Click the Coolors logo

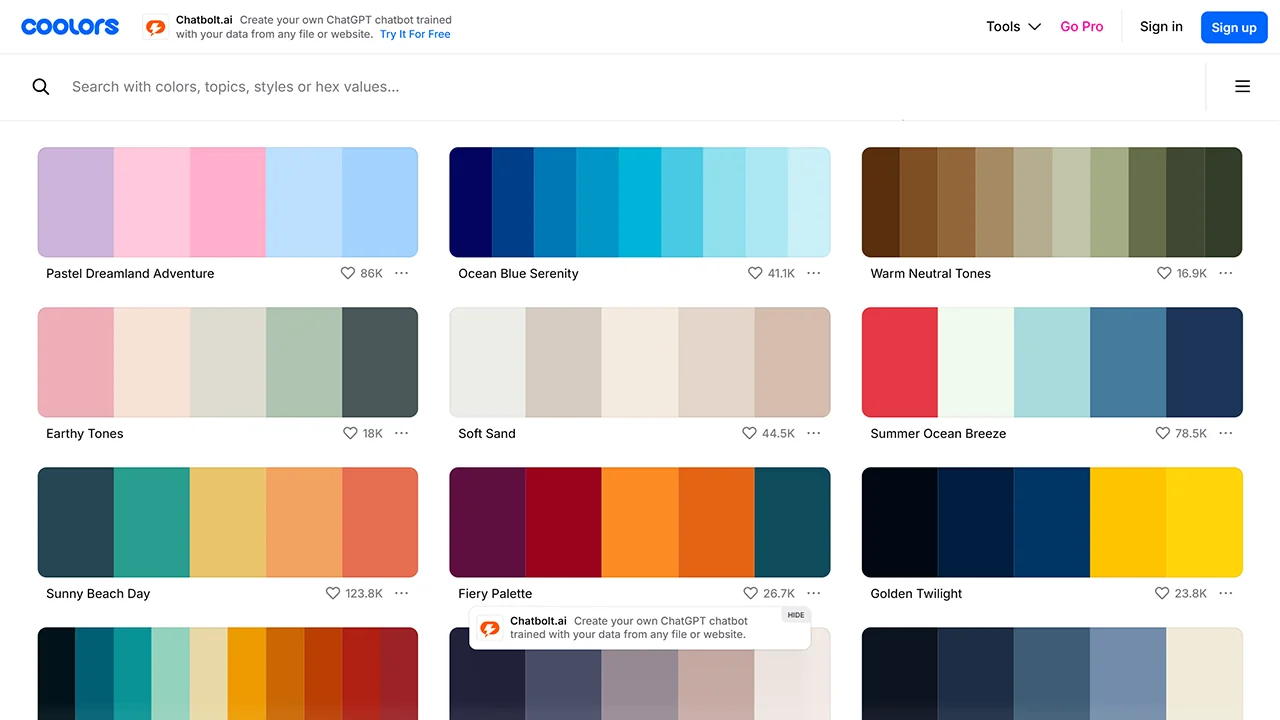click(70, 27)
